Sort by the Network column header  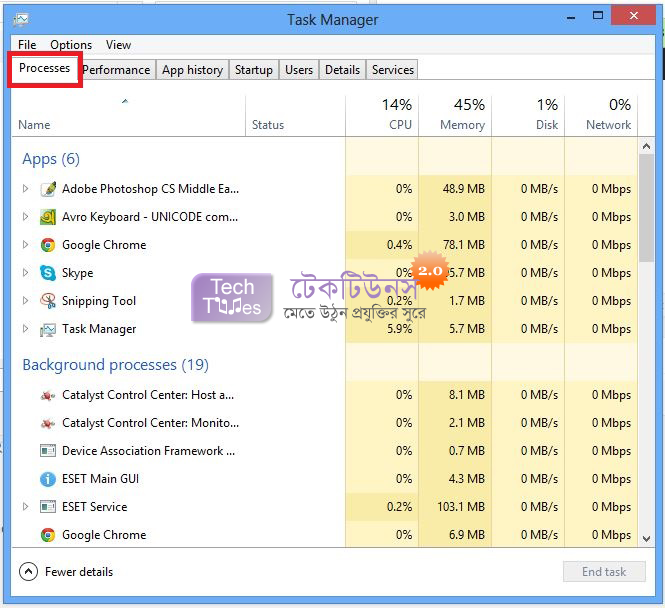pos(601,116)
